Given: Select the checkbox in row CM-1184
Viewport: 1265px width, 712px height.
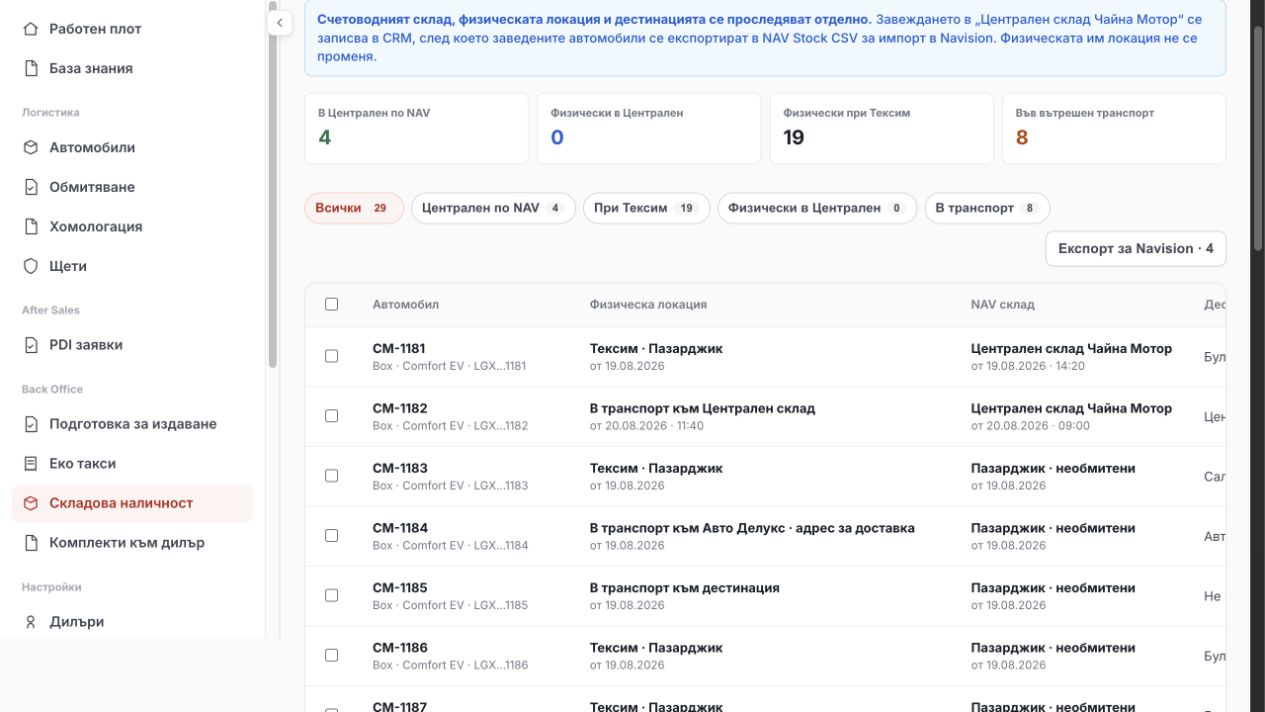Looking at the screenshot, I should [332, 536].
